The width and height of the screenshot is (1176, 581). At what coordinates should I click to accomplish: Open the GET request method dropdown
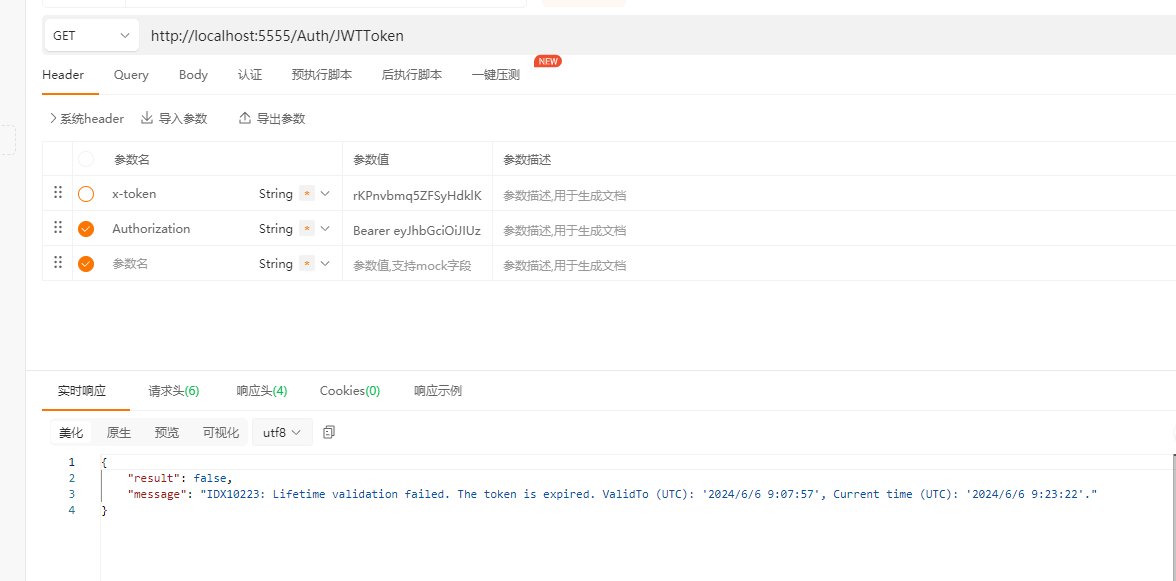point(91,36)
